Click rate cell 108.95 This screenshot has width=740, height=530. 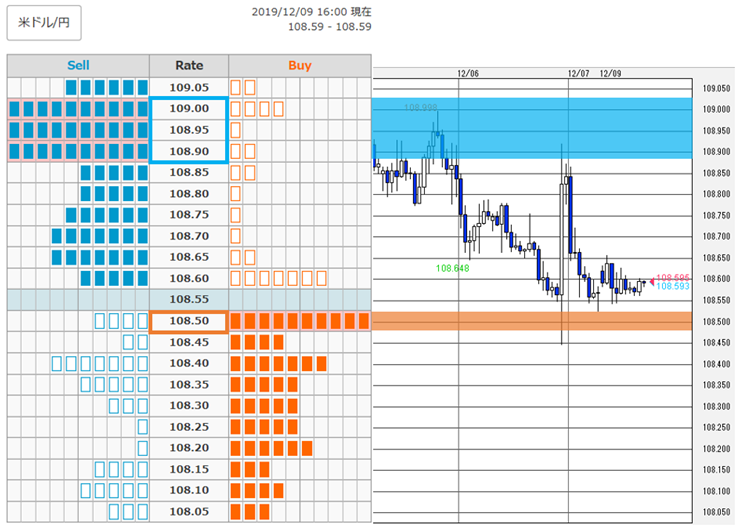click(x=189, y=130)
